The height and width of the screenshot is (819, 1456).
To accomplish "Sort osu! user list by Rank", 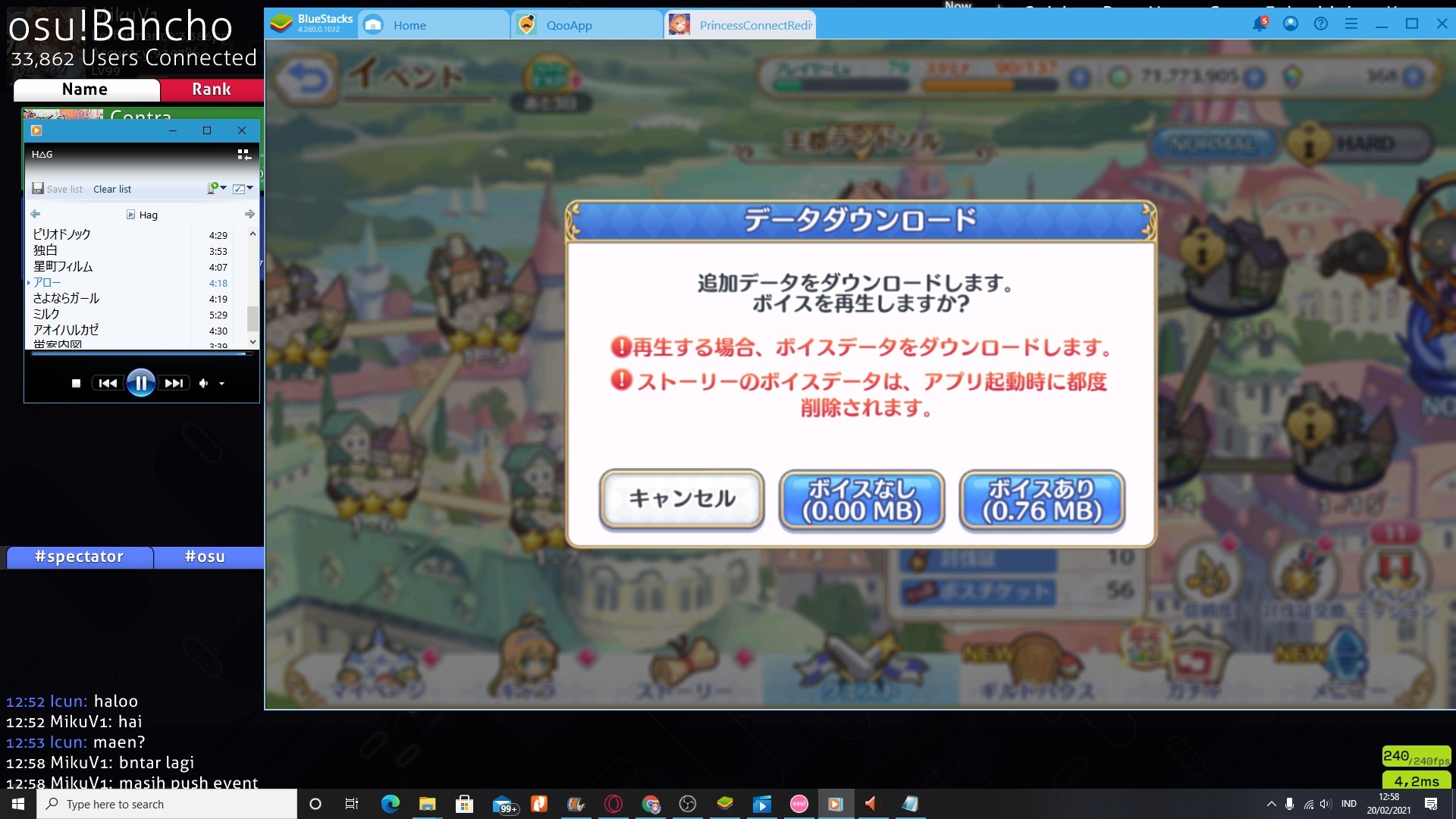I will point(212,89).
